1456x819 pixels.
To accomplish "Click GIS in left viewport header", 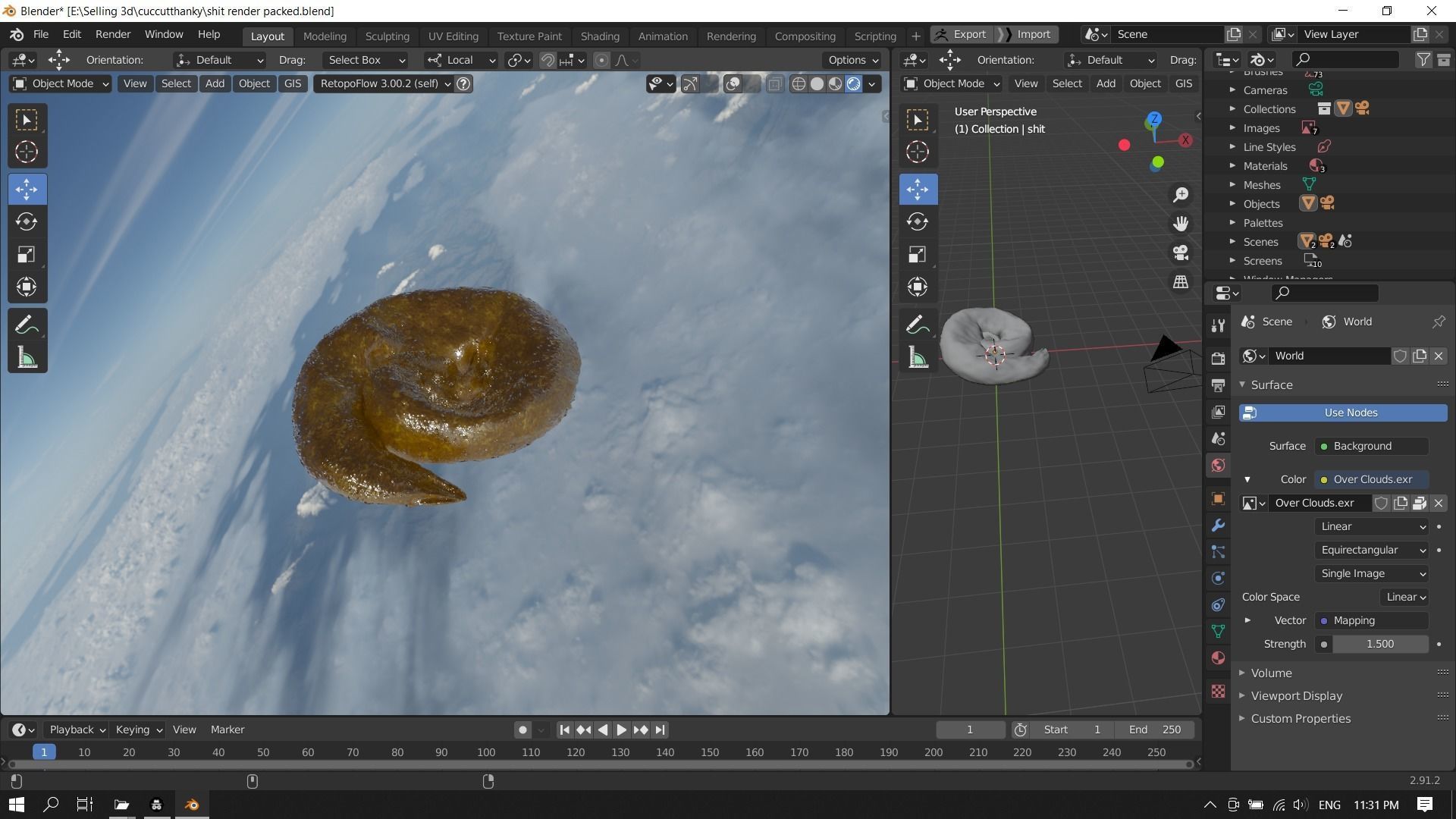I will tap(293, 83).
